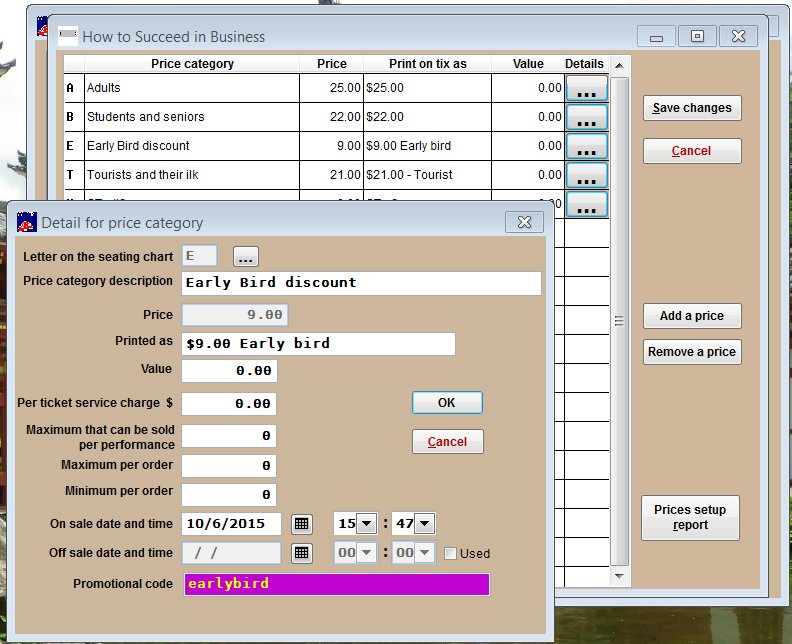Open details for the Adults price row
This screenshot has width=792, height=644.
586,88
